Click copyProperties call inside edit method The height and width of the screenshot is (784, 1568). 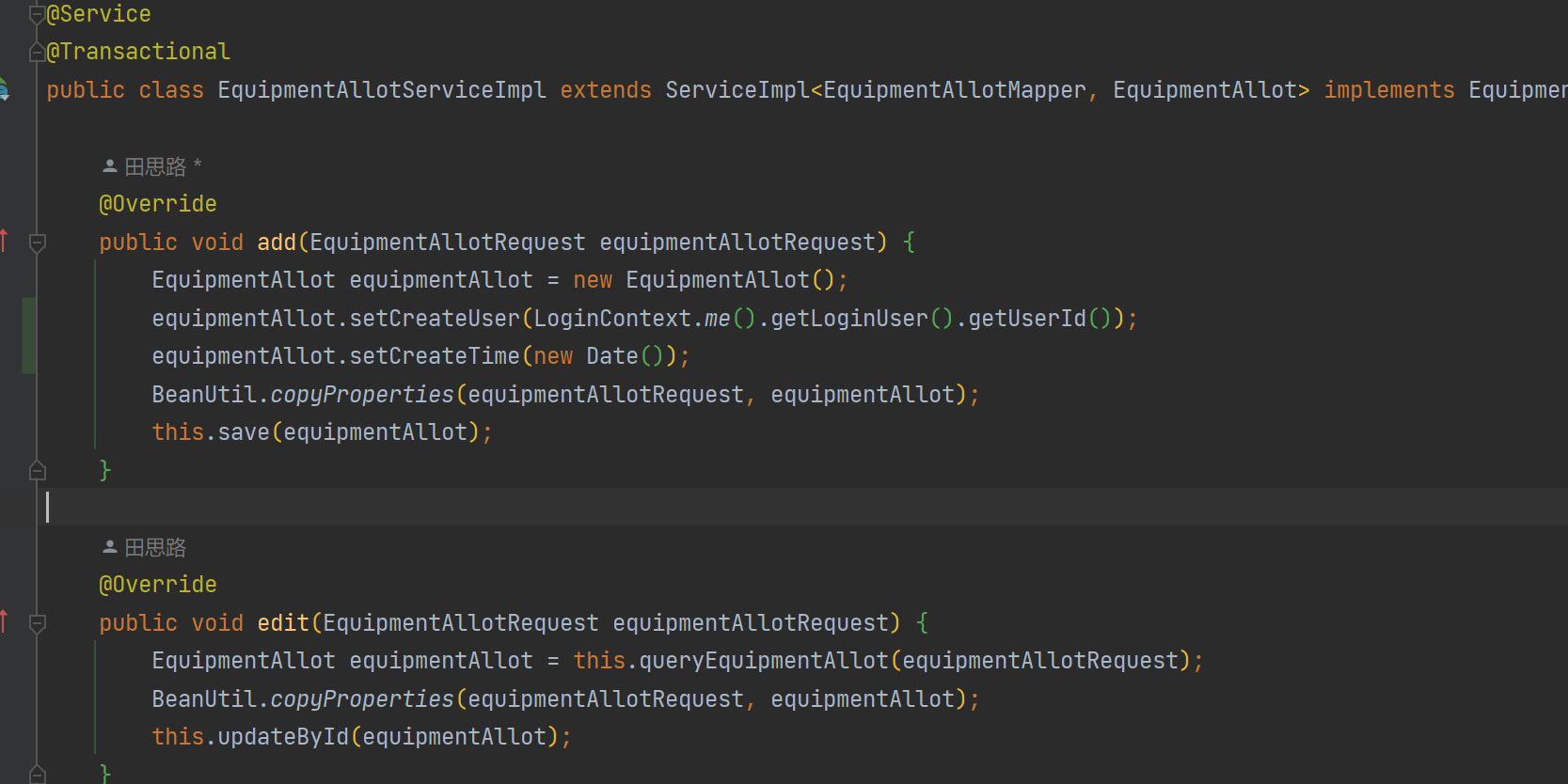click(x=362, y=699)
